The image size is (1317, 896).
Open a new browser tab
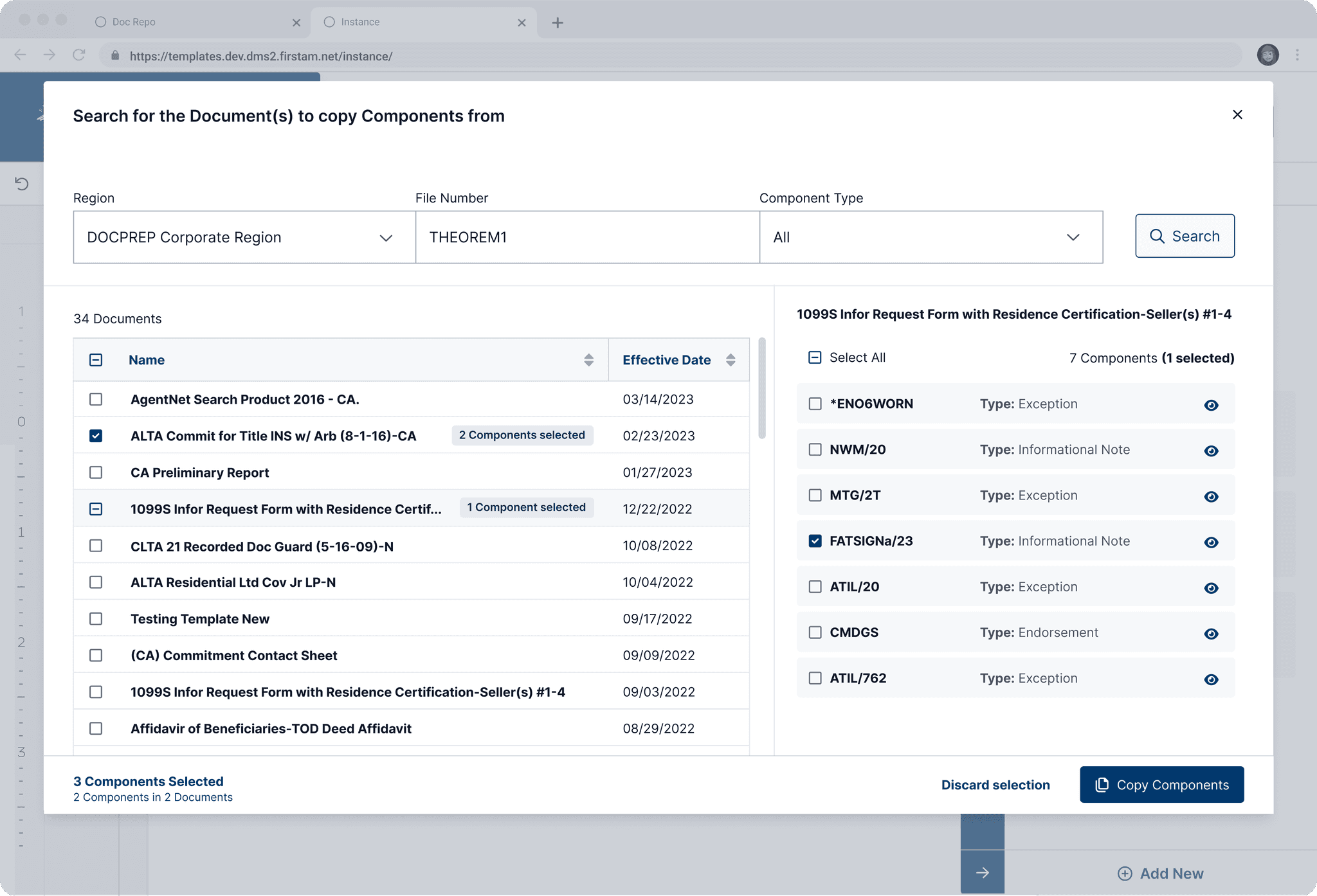(558, 22)
